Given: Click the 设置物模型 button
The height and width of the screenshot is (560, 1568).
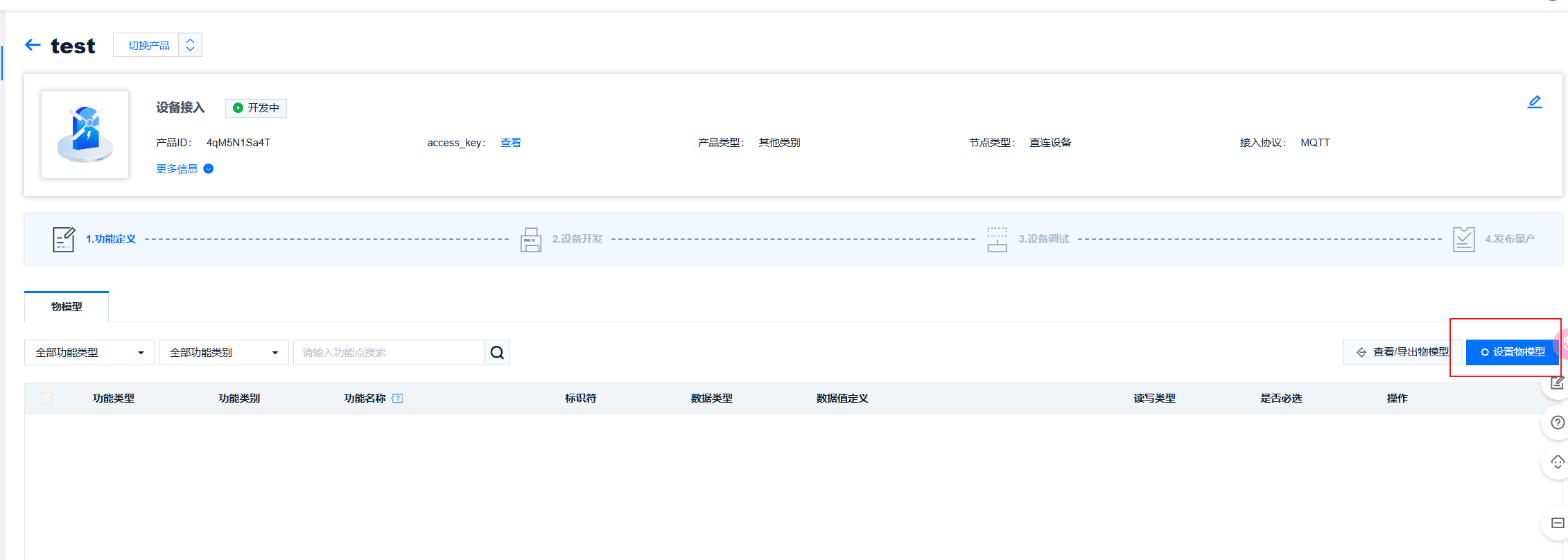Looking at the screenshot, I should click(x=1512, y=352).
